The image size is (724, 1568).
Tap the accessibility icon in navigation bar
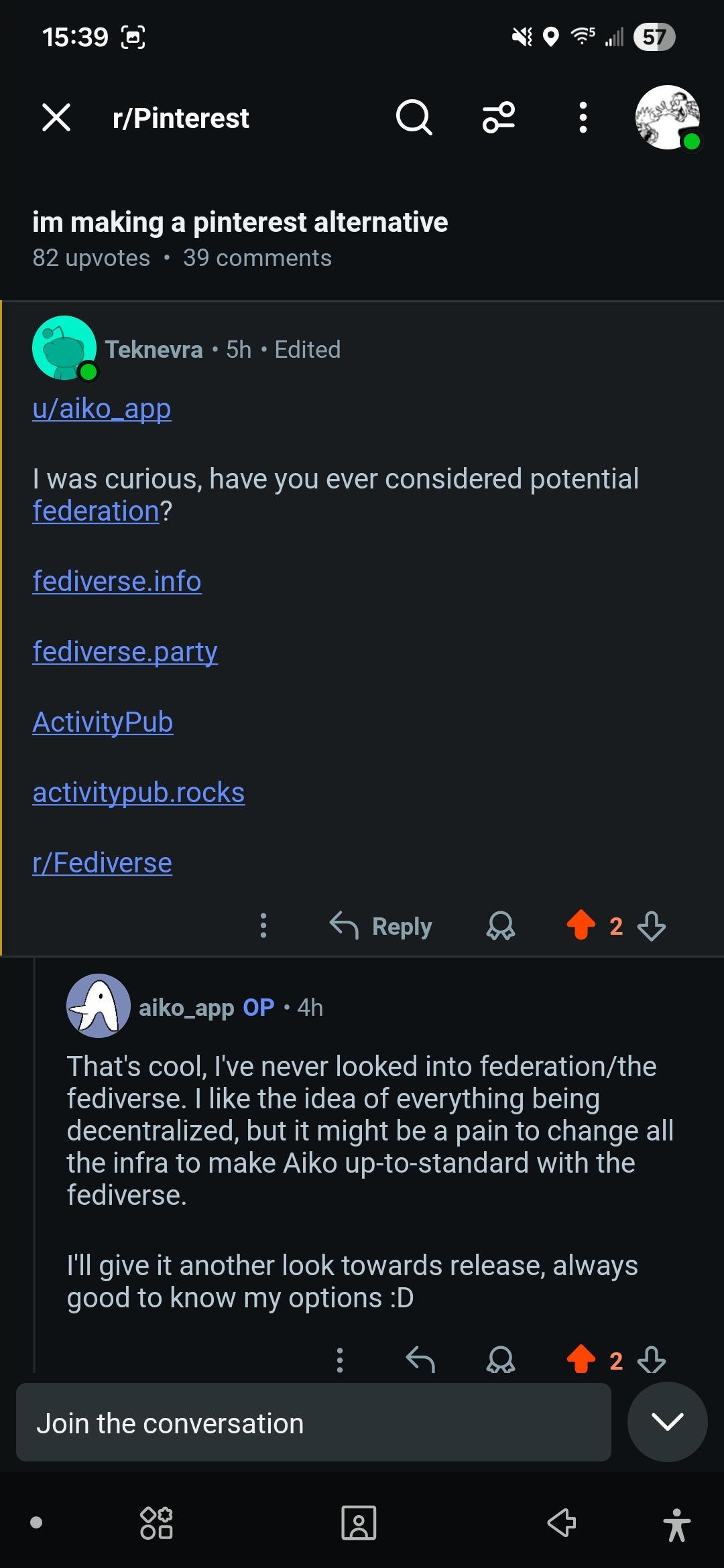tap(676, 1524)
